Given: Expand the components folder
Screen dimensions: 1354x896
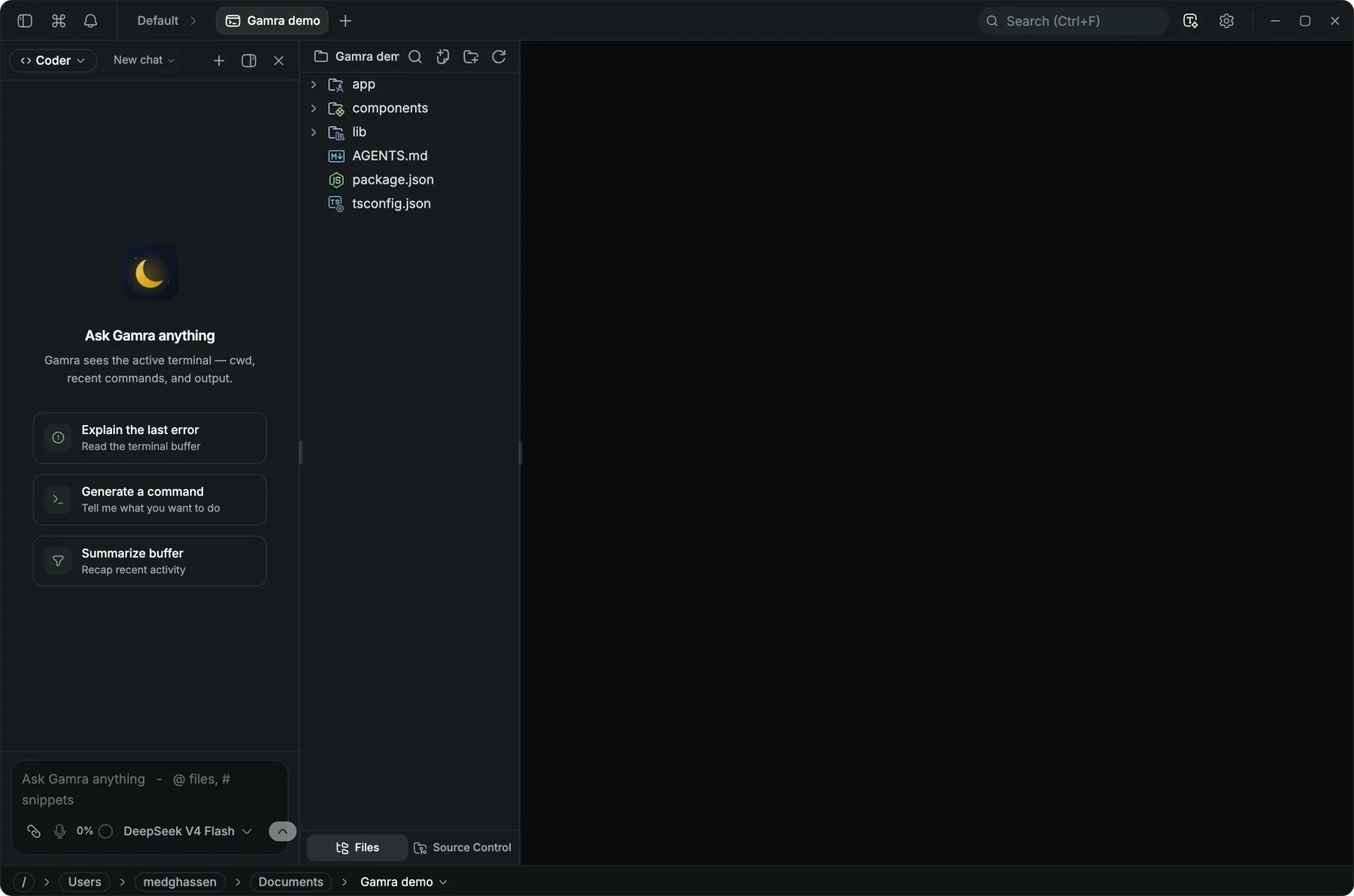Looking at the screenshot, I should point(314,108).
